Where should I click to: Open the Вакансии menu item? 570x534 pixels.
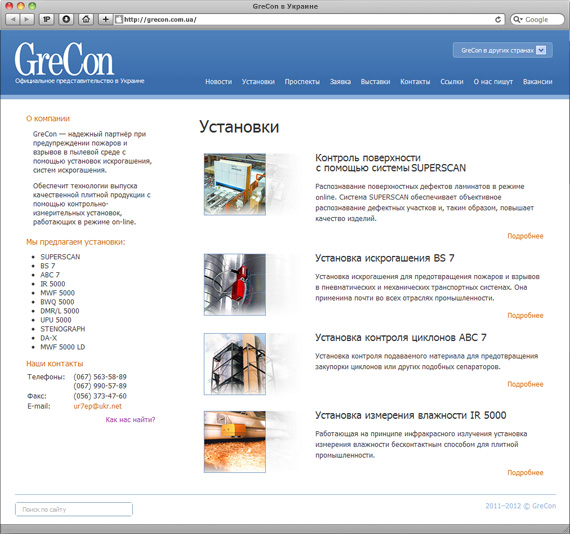pos(538,82)
